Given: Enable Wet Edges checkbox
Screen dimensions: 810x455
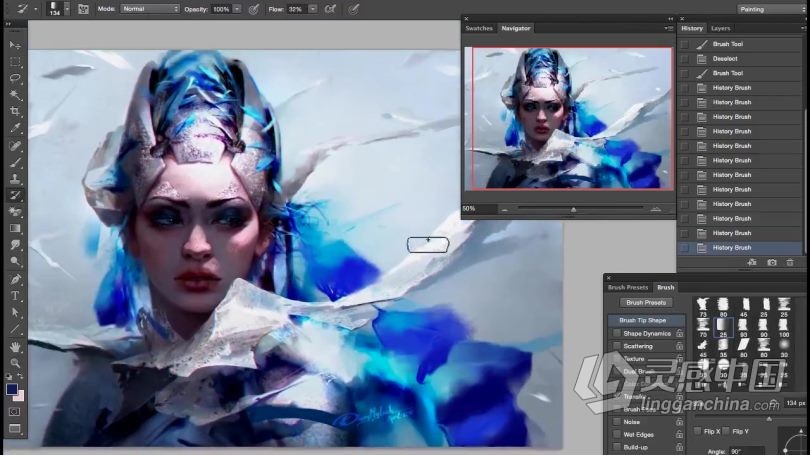Looking at the screenshot, I should tap(617, 434).
